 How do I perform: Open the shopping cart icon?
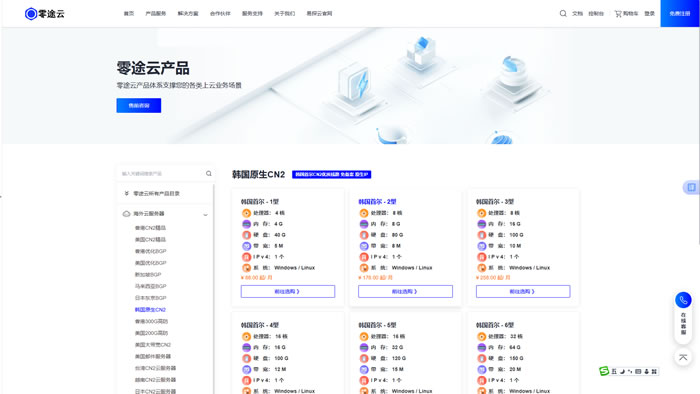[x=618, y=14]
